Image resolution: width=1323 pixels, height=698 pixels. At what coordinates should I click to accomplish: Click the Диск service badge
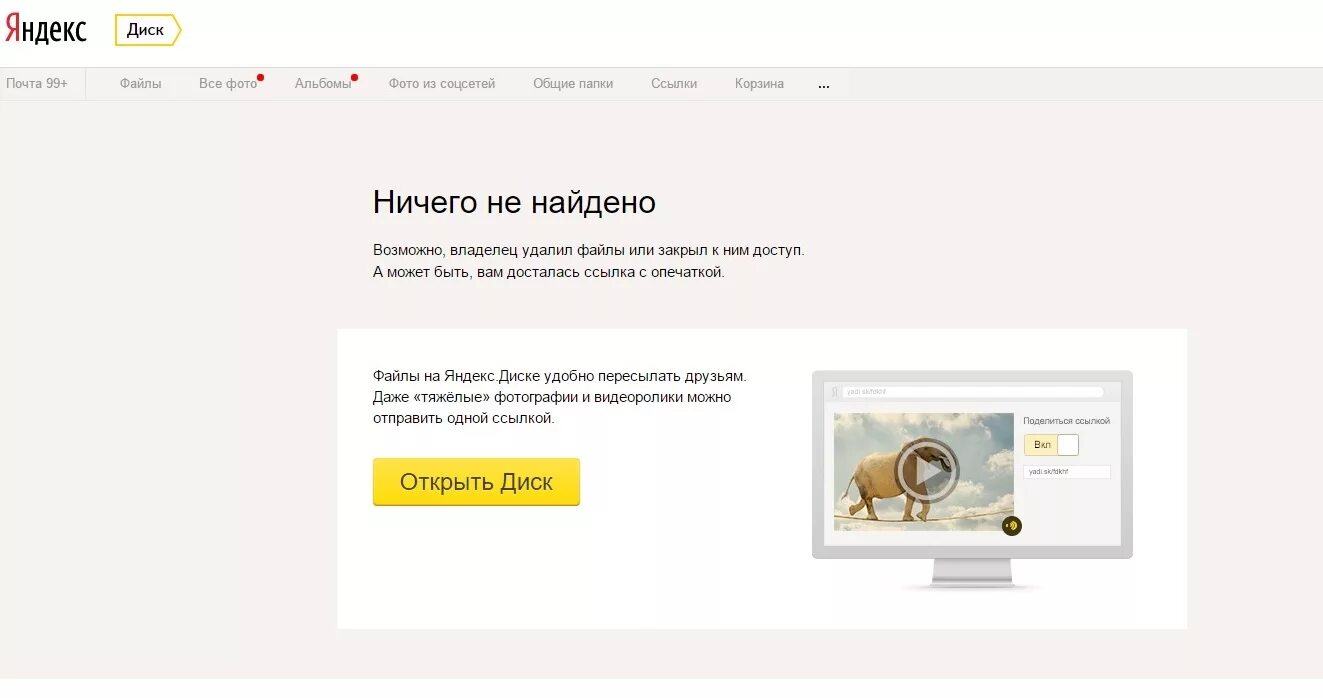[x=147, y=30]
